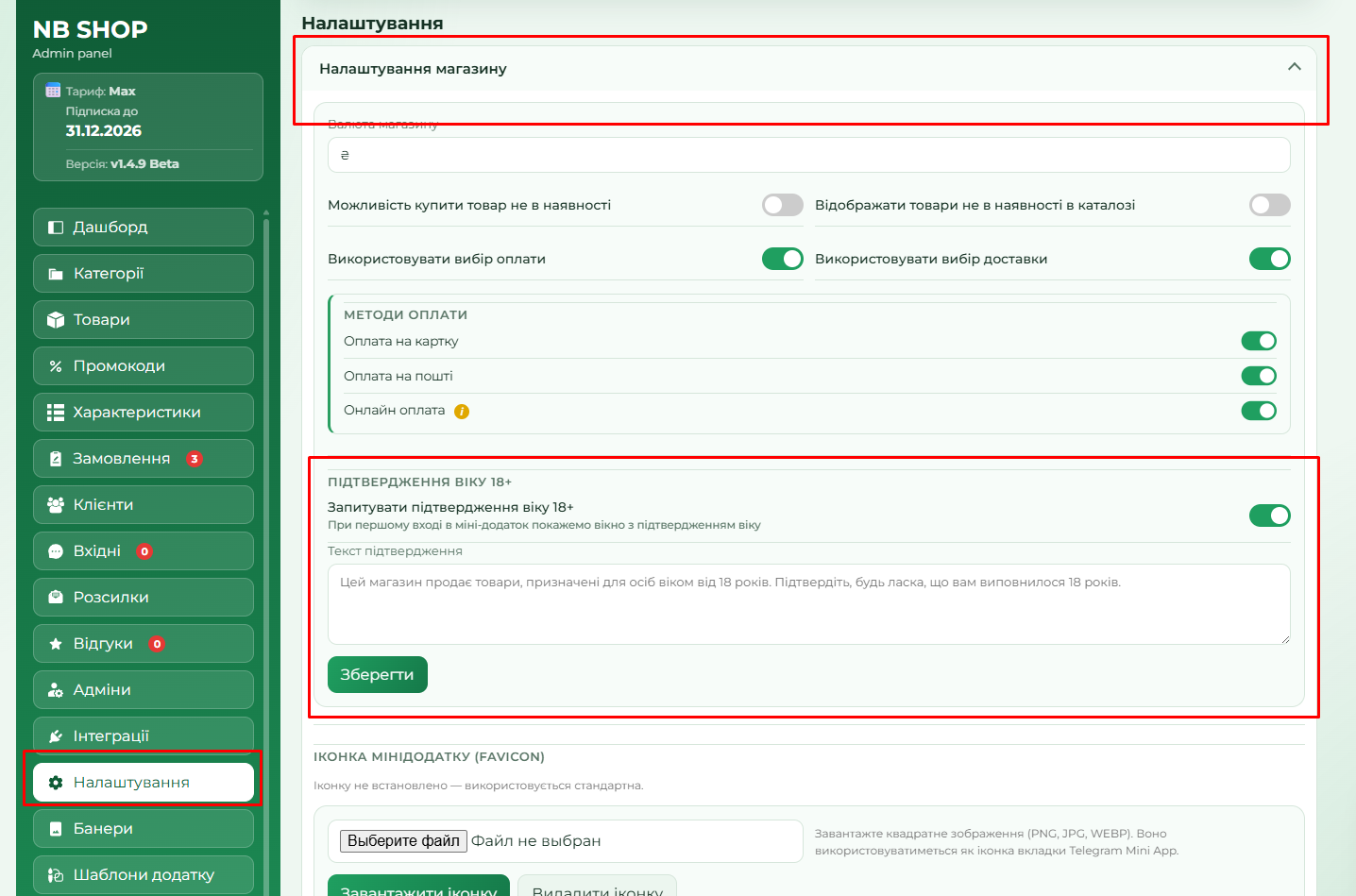Click the red badge on Замовлення
The width and height of the screenshot is (1356, 896).
pos(195,459)
